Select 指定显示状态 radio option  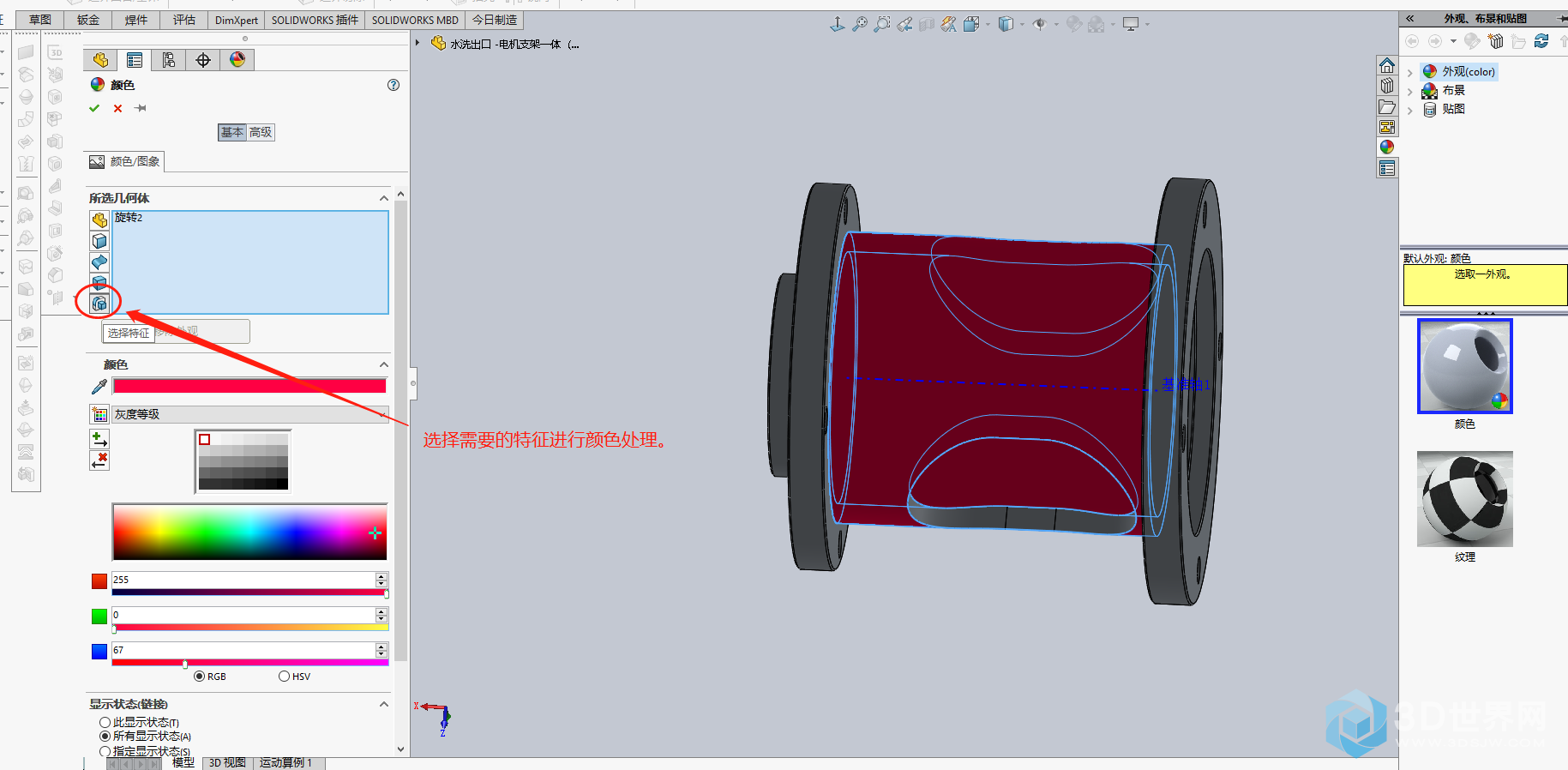pyautogui.click(x=105, y=751)
